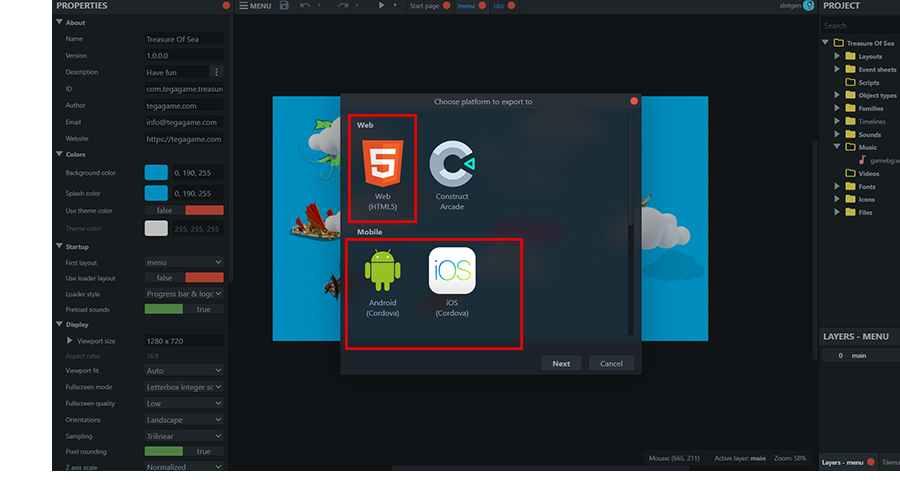Click the gamebg music note icon
Viewport: 900px width, 489px height.
coord(862,160)
